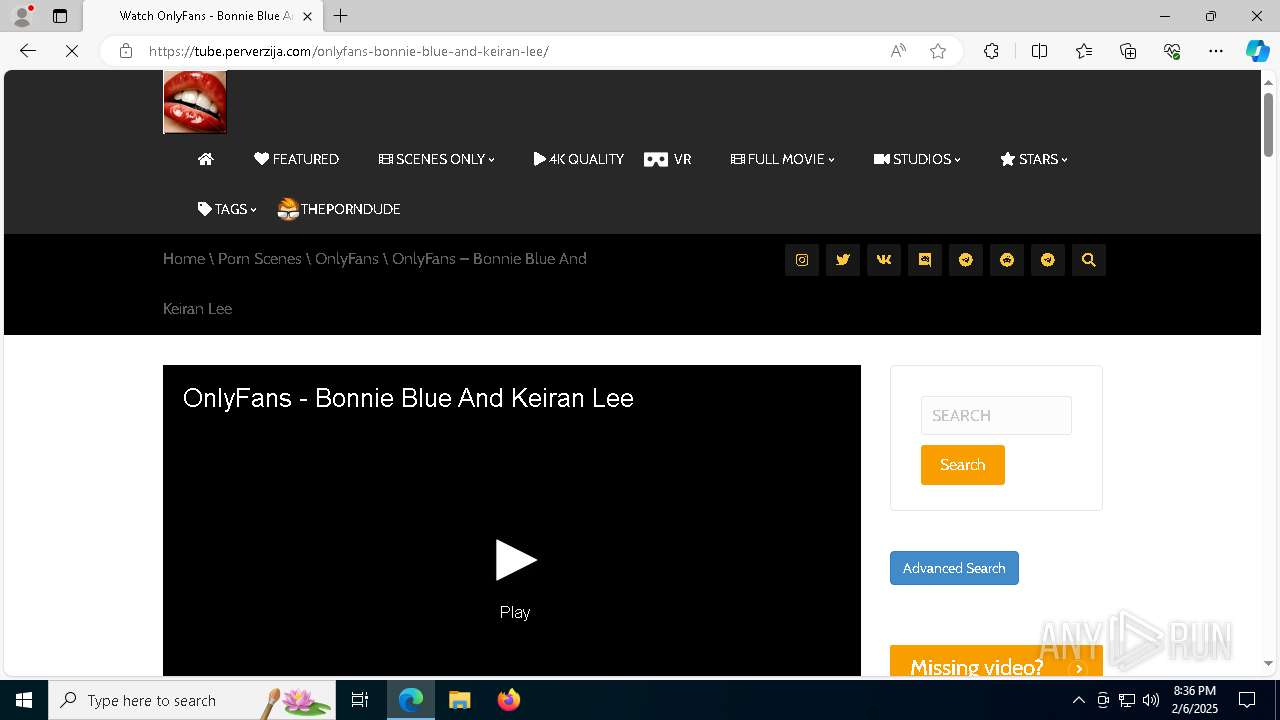Open the Favorites list icon
Screen dimensions: 1280x720
(x=1084, y=51)
